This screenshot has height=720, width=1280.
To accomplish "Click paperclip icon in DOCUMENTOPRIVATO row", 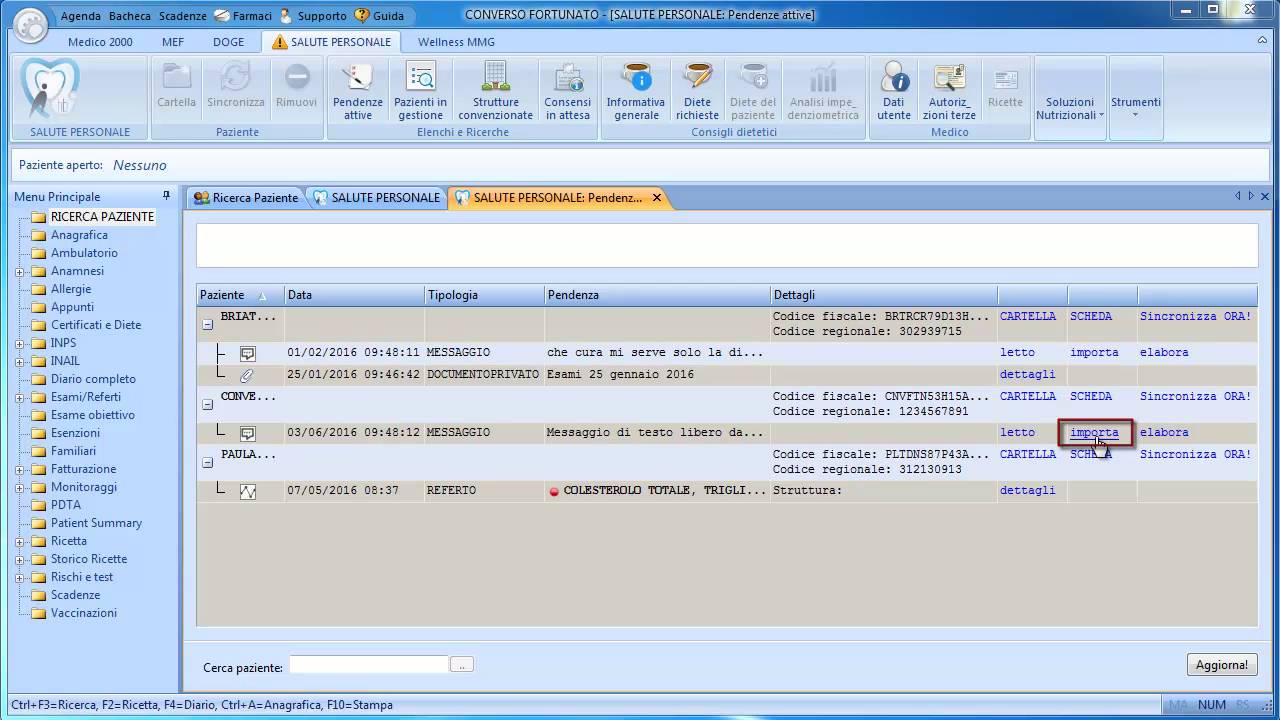I will point(248,375).
